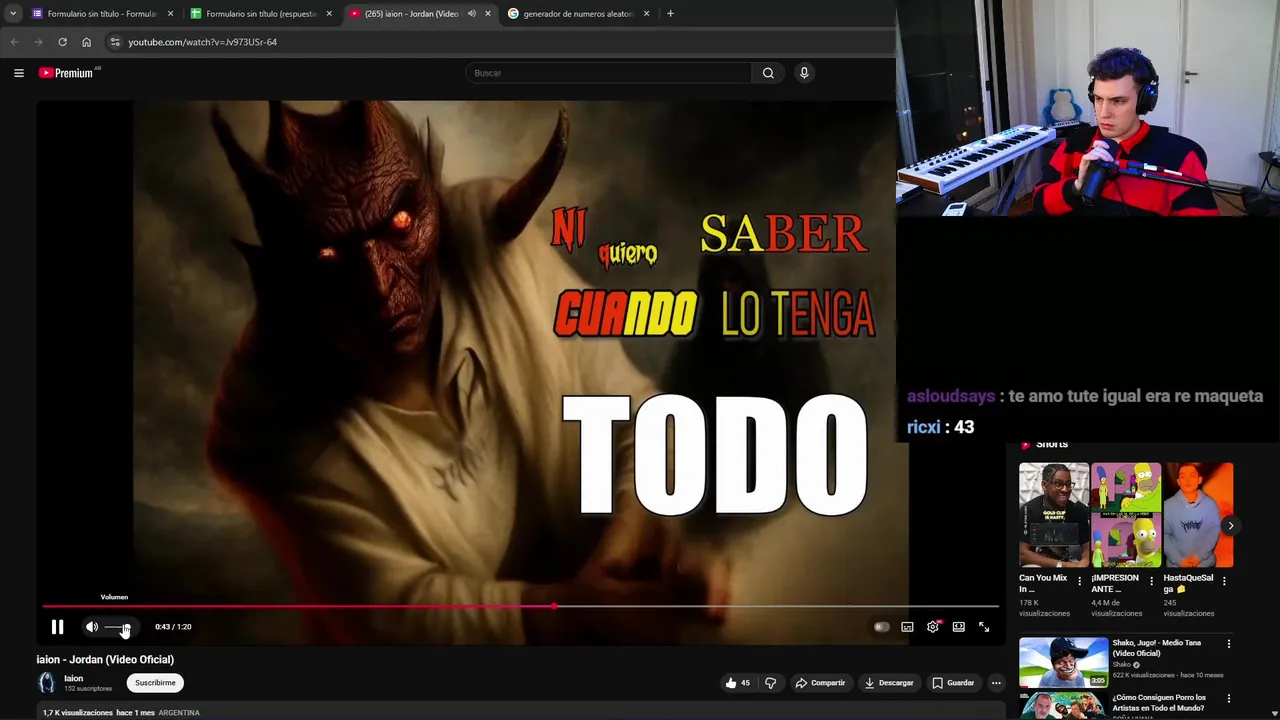
Task: Reload the page in the browser
Action: point(62,42)
